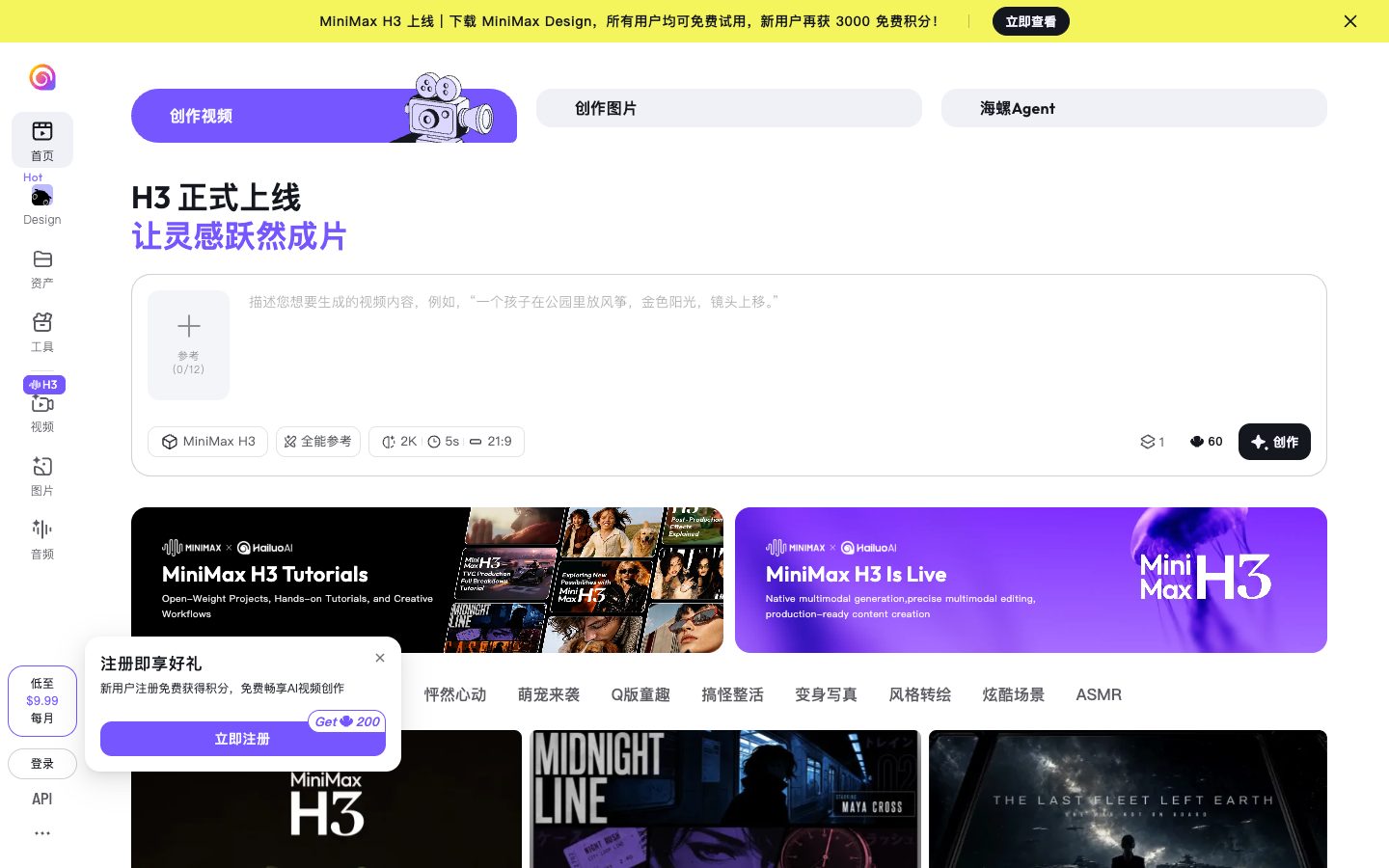Click the 低至 $9.99 每月 offer
Image resolution: width=1389 pixels, height=868 pixels.
tap(42, 701)
